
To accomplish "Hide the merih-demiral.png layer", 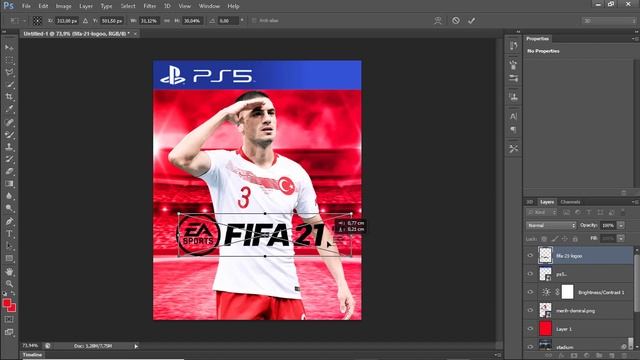I will [530, 311].
